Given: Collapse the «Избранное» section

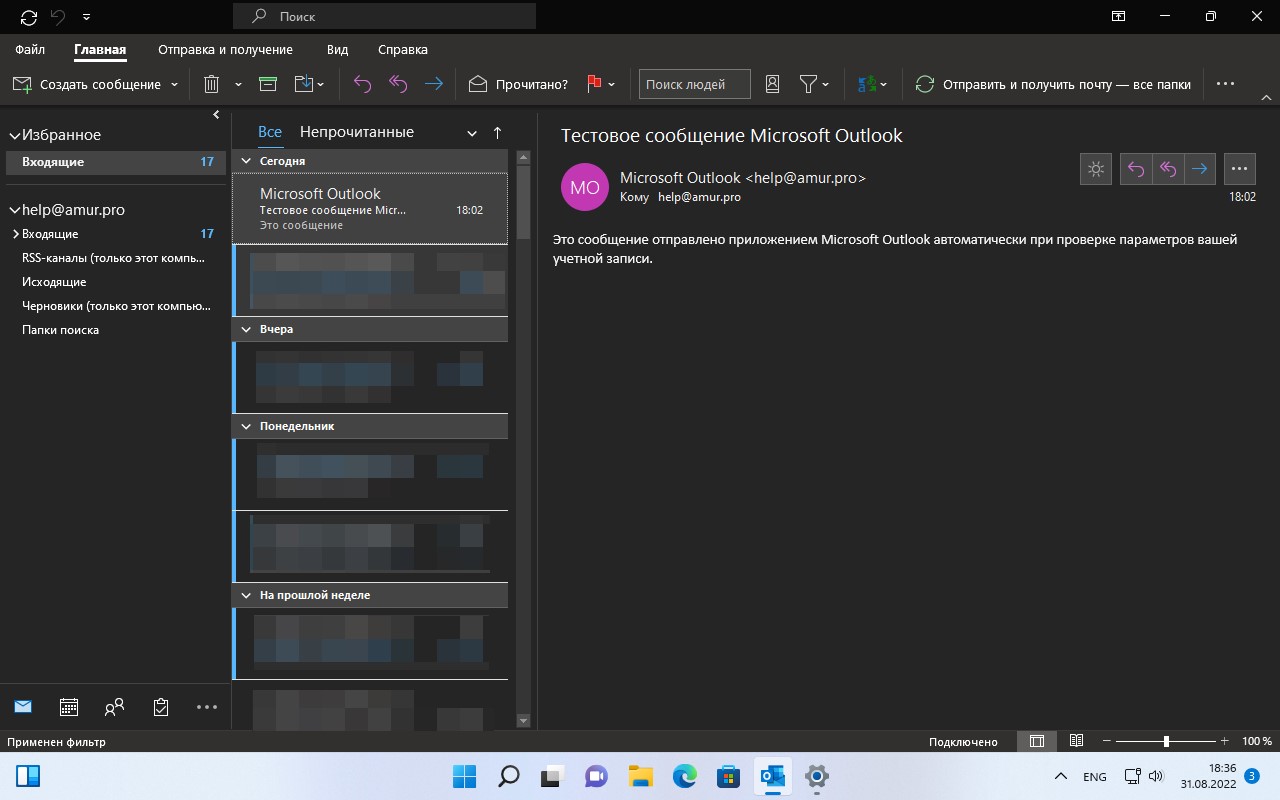Looking at the screenshot, I should coord(14,135).
